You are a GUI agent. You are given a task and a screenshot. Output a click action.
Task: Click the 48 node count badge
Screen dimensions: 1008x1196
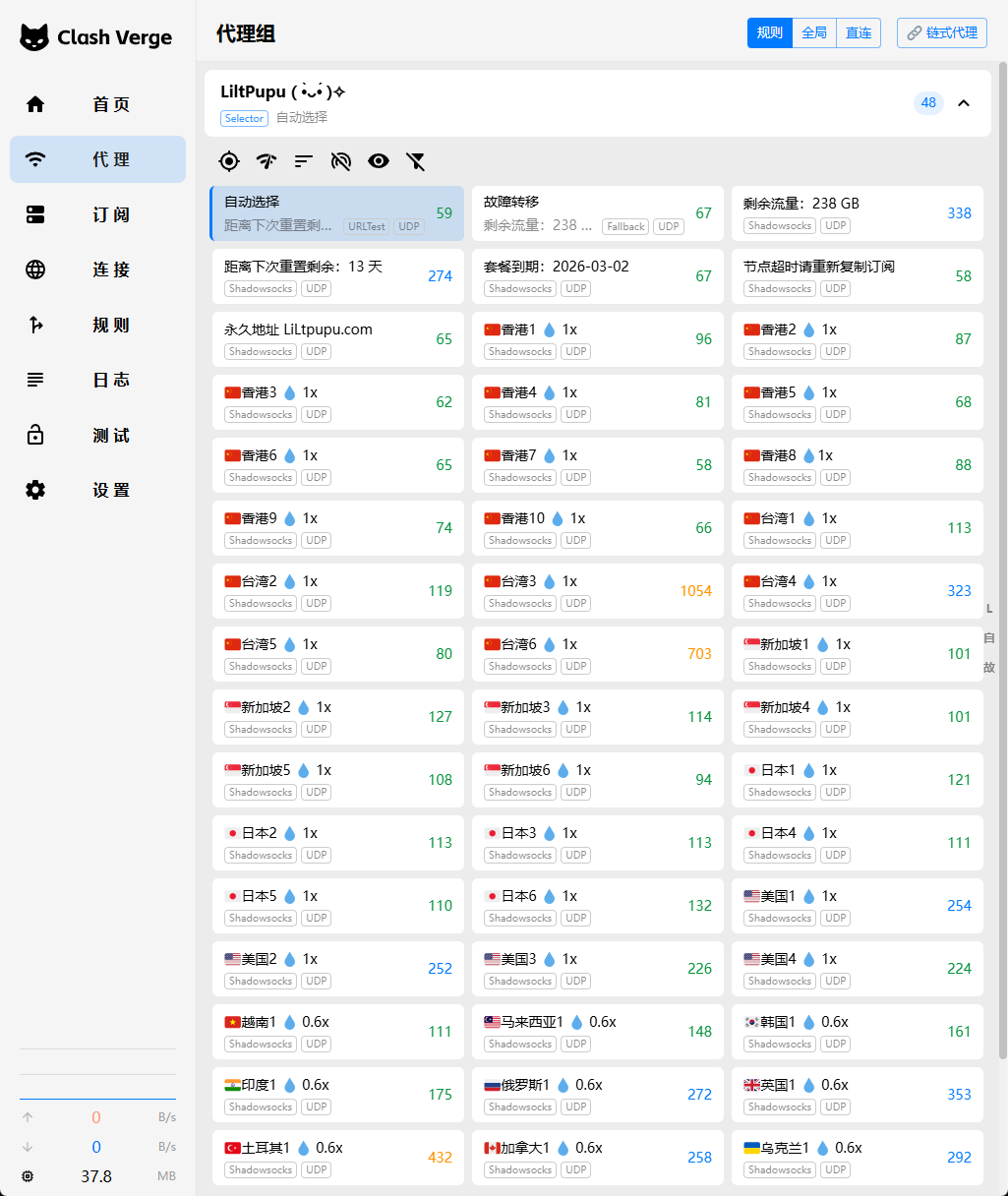coord(928,103)
